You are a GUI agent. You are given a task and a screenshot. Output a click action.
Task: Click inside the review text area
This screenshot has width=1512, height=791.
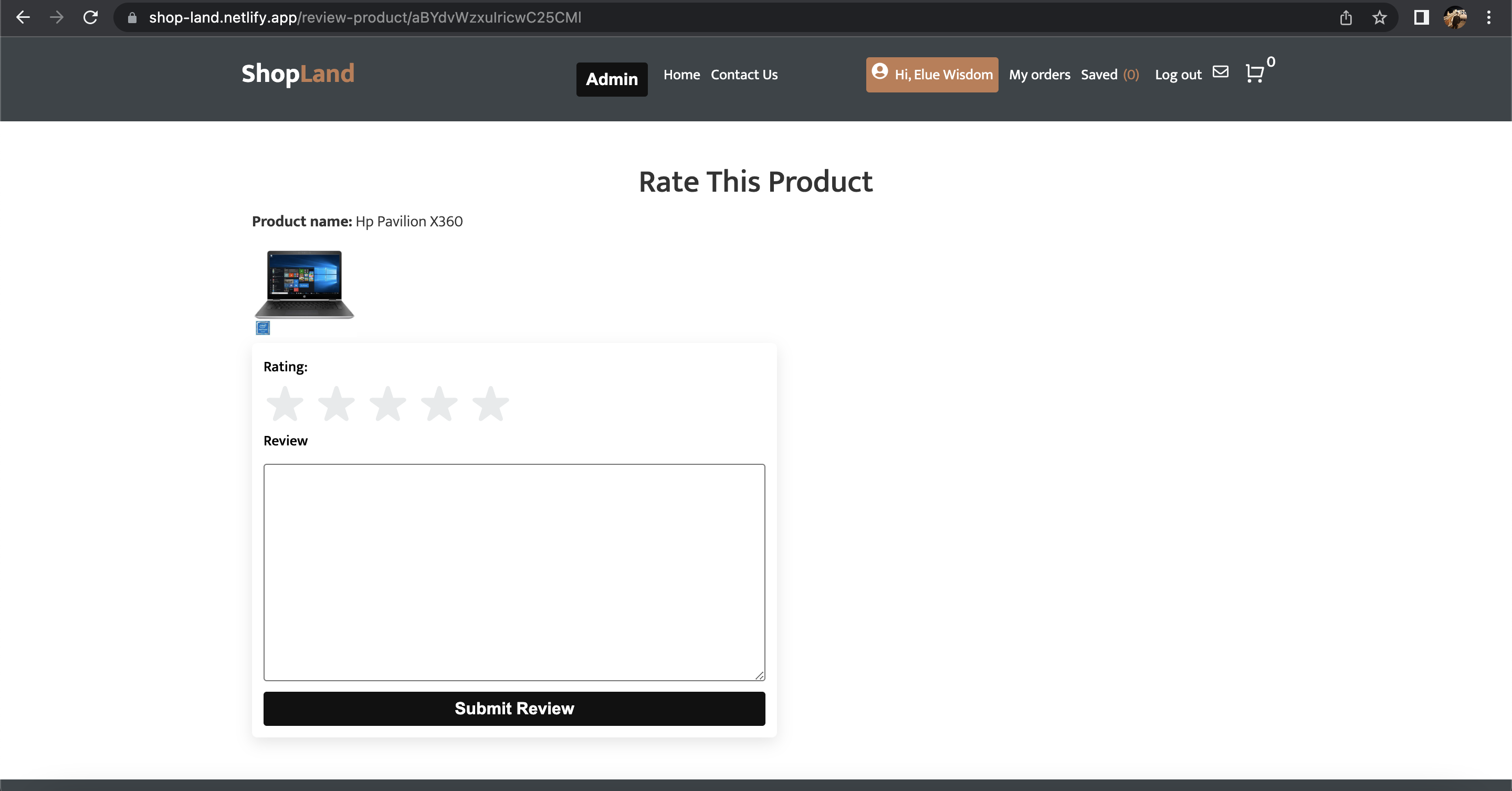pyautogui.click(x=514, y=573)
